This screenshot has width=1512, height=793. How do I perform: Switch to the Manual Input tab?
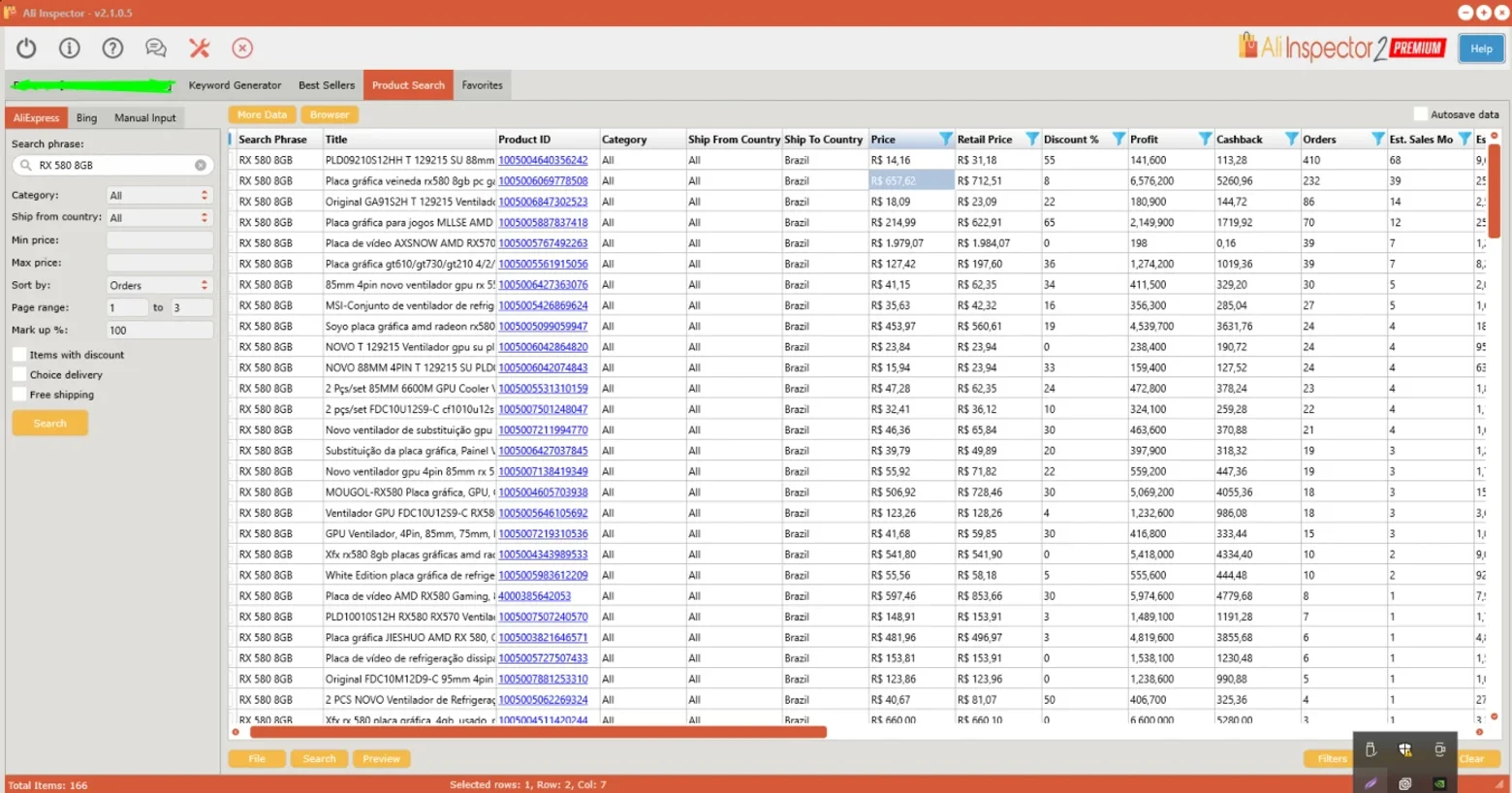[x=145, y=117]
